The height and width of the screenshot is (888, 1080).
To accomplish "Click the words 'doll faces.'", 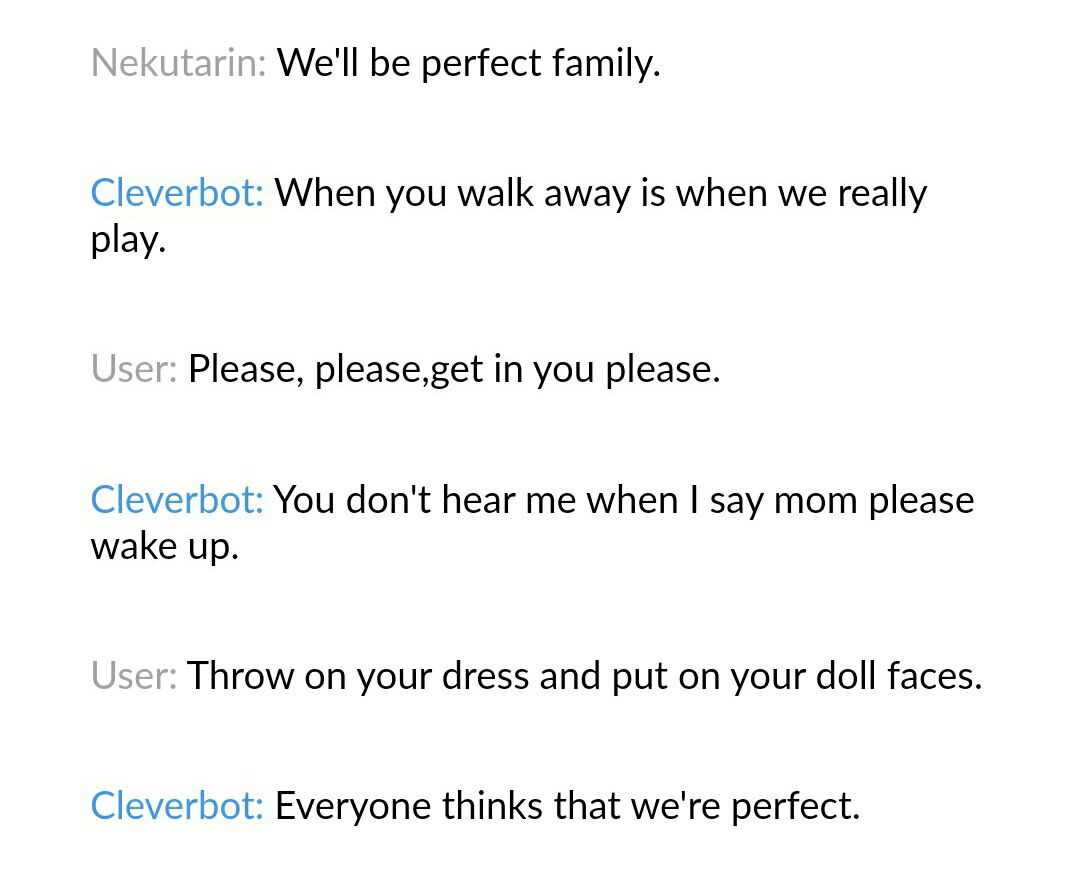I will point(899,676).
